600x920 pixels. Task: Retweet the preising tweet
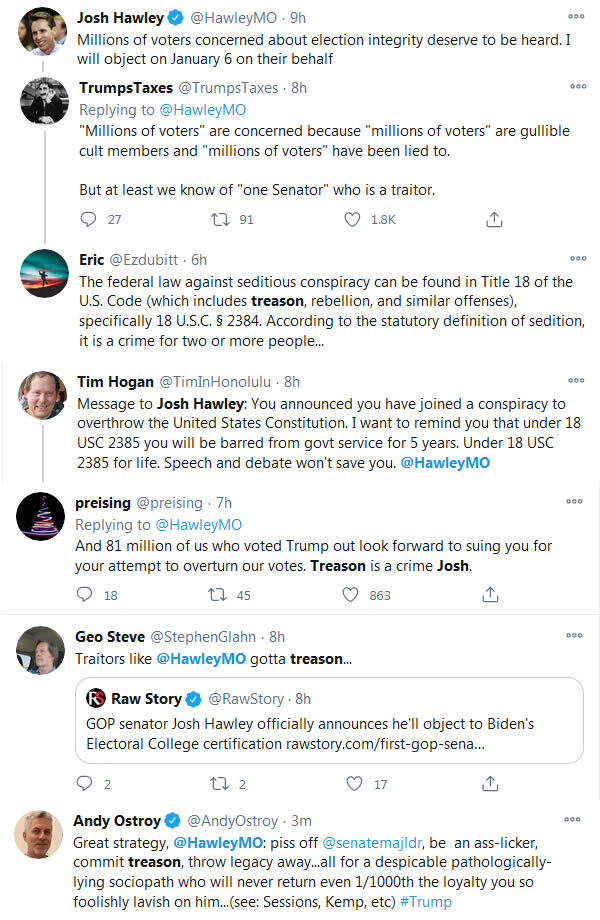pos(215,594)
